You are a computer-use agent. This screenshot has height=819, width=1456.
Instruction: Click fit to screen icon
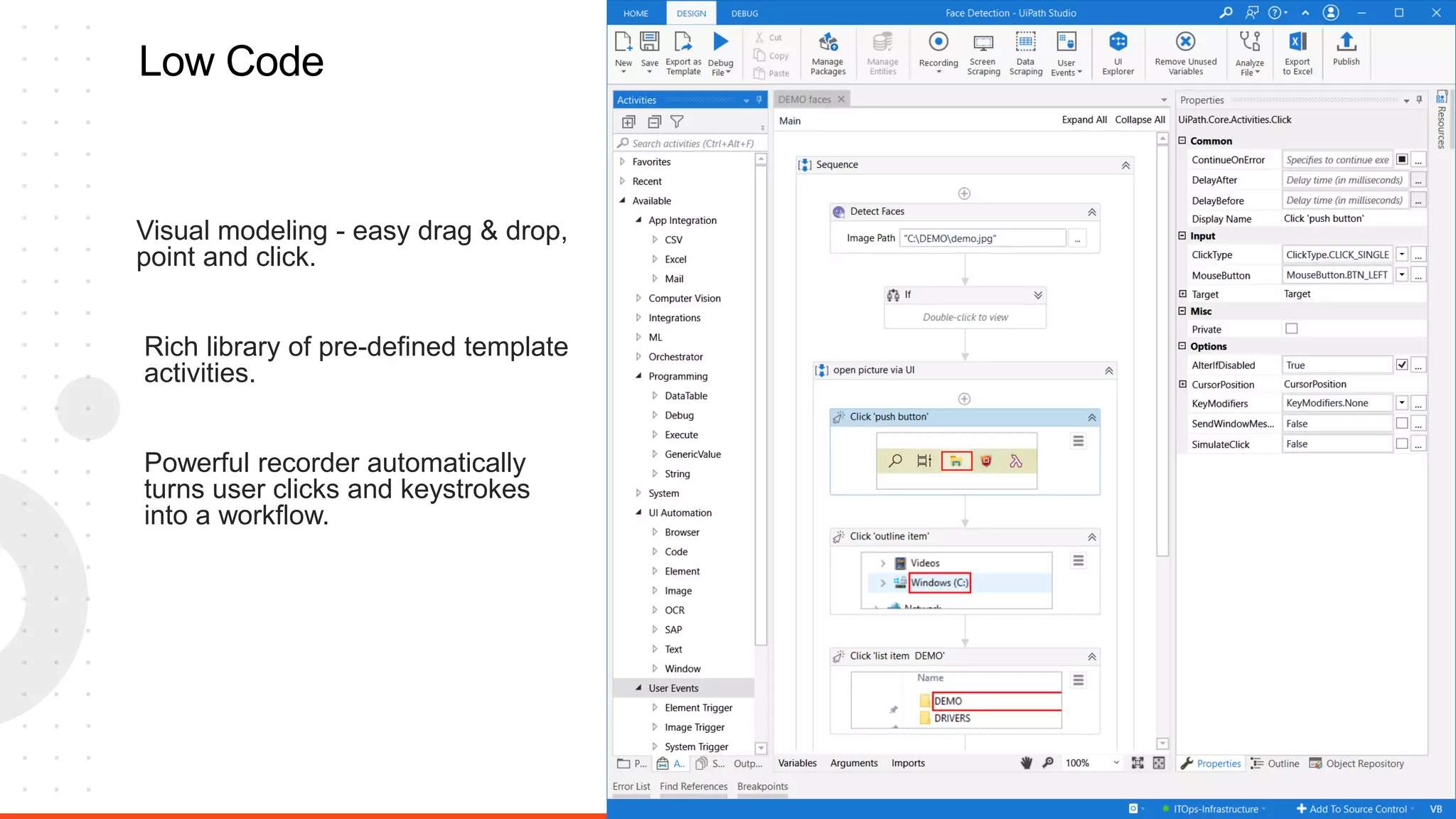click(1137, 763)
